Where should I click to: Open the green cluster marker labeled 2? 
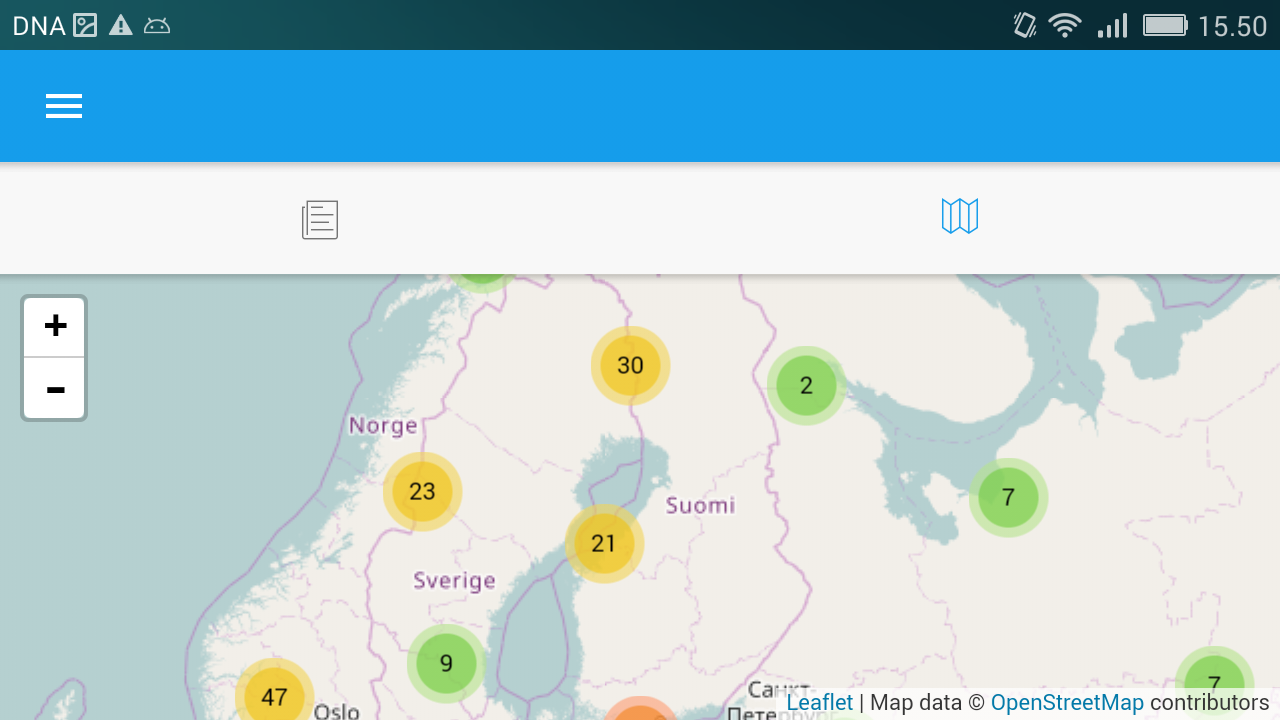(x=806, y=385)
